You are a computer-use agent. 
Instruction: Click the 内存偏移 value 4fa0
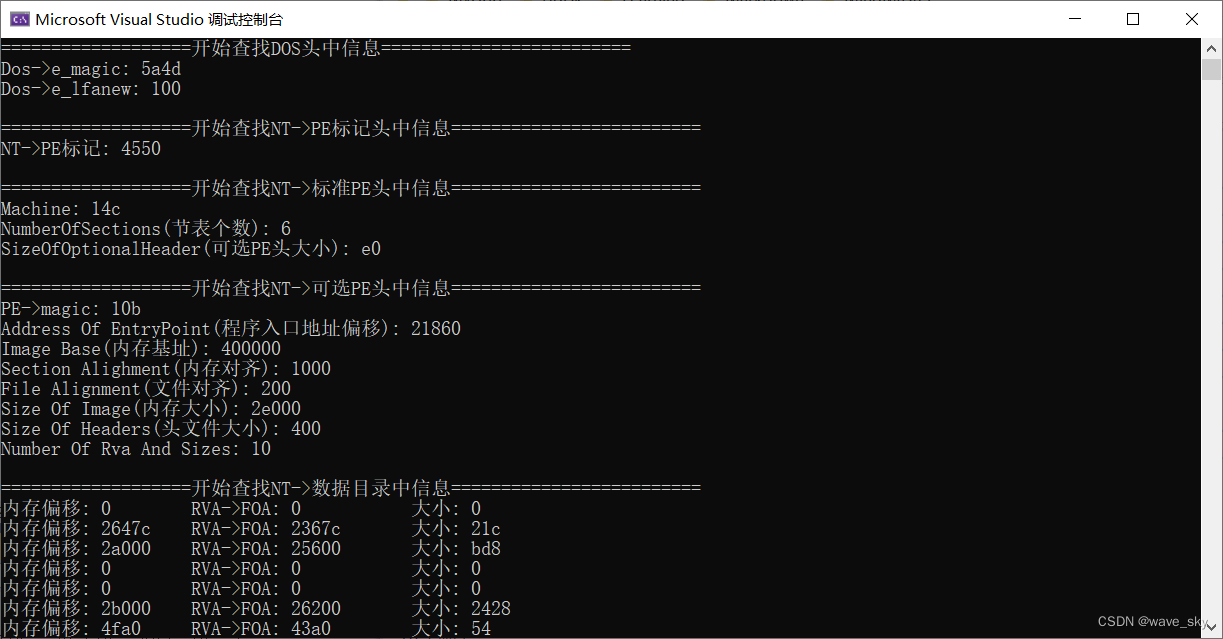pyautogui.click(x=121, y=629)
